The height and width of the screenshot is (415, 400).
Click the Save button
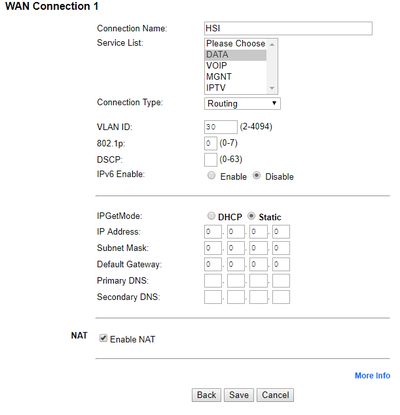pos(239,395)
